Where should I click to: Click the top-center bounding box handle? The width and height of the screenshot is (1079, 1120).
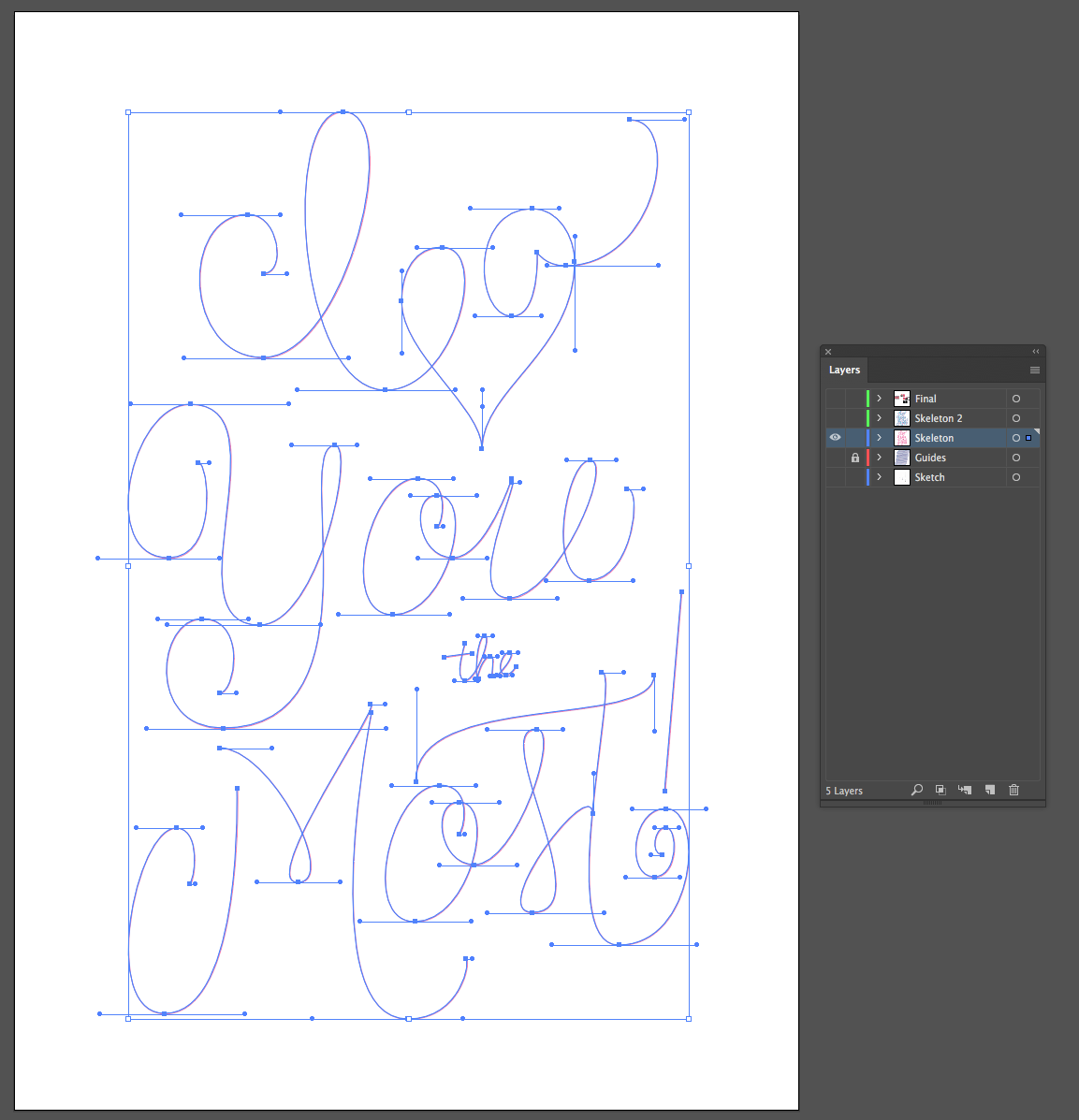[409, 112]
